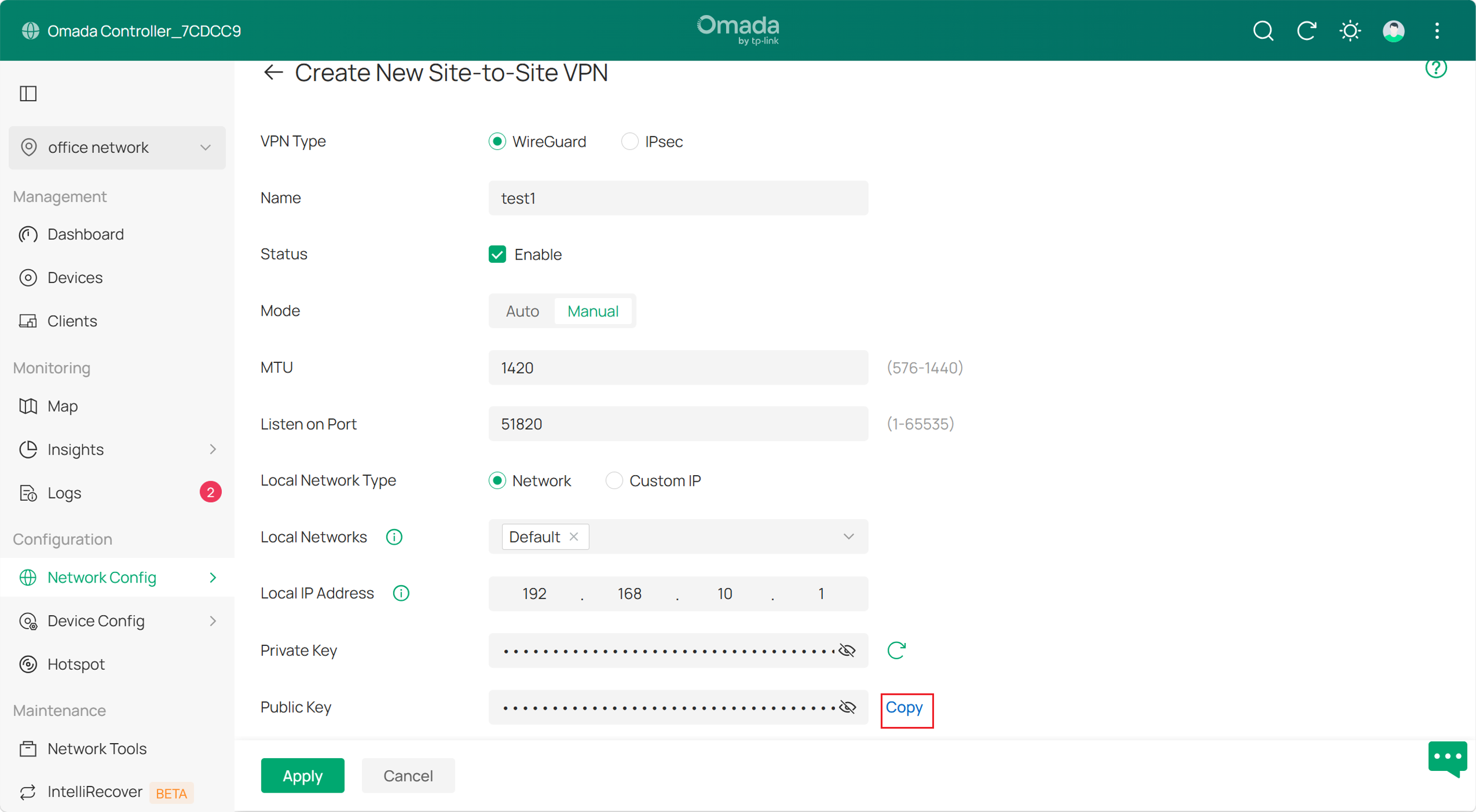
Task: Click Local Networks info icon
Action: click(x=394, y=537)
